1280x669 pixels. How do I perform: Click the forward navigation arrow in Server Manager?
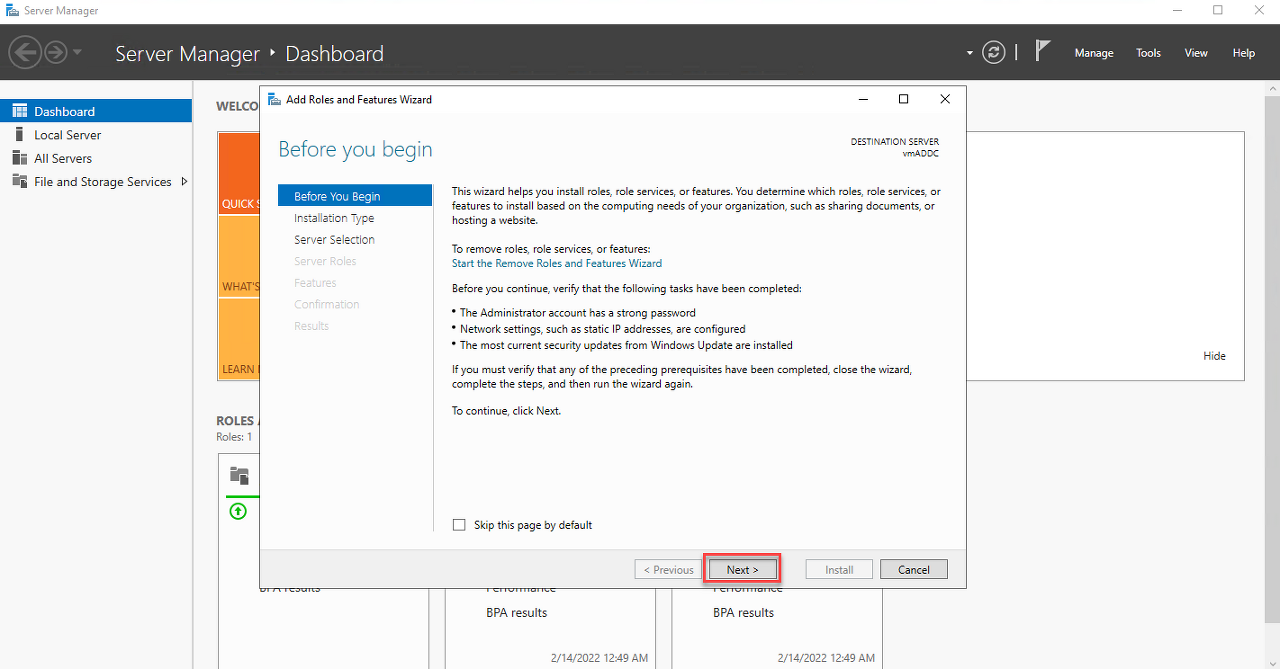(x=55, y=52)
